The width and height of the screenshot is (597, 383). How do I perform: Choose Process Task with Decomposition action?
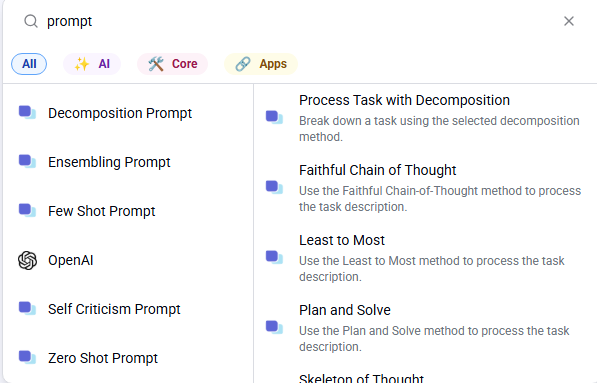pyautogui.click(x=425, y=118)
